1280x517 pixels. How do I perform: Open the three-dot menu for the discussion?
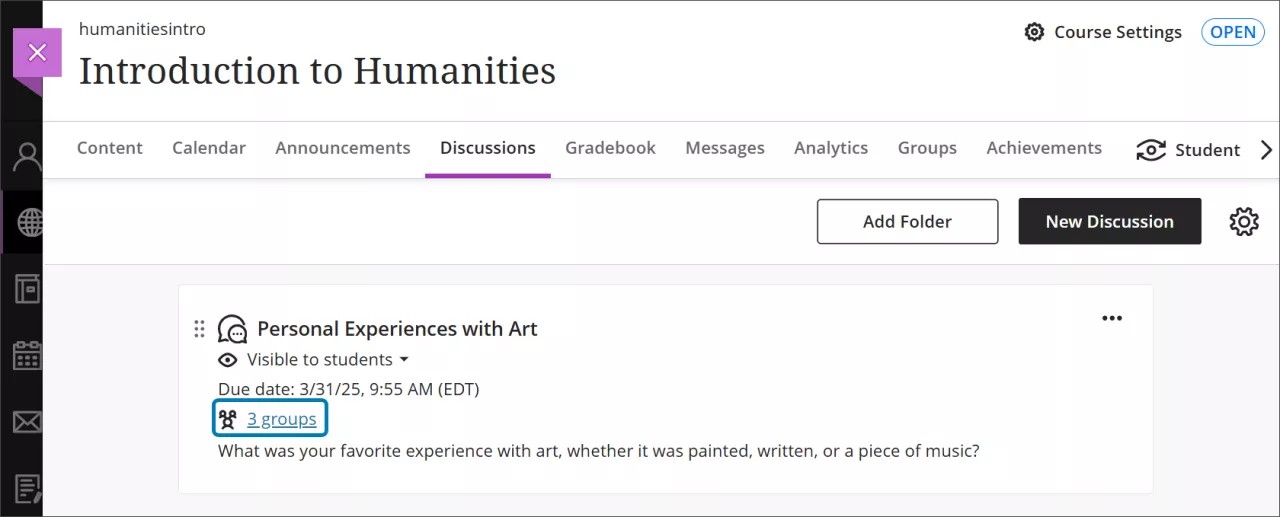pyautogui.click(x=1112, y=318)
